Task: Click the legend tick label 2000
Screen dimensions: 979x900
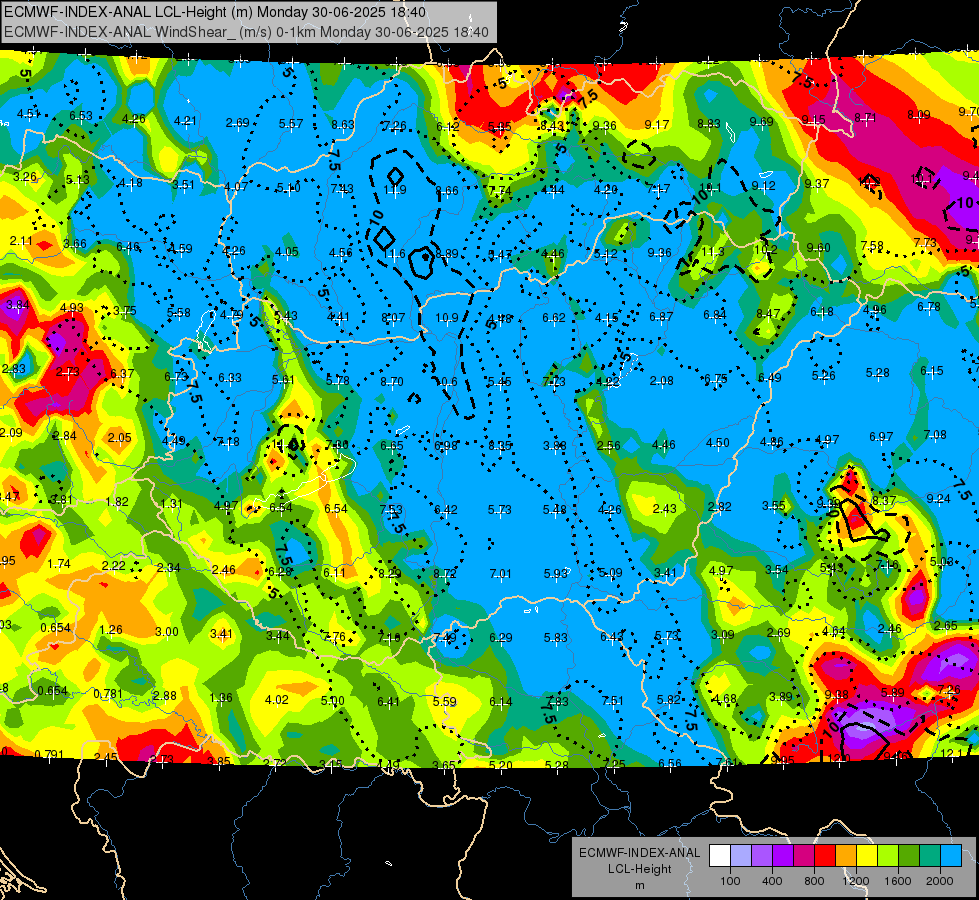Action: coord(940,881)
